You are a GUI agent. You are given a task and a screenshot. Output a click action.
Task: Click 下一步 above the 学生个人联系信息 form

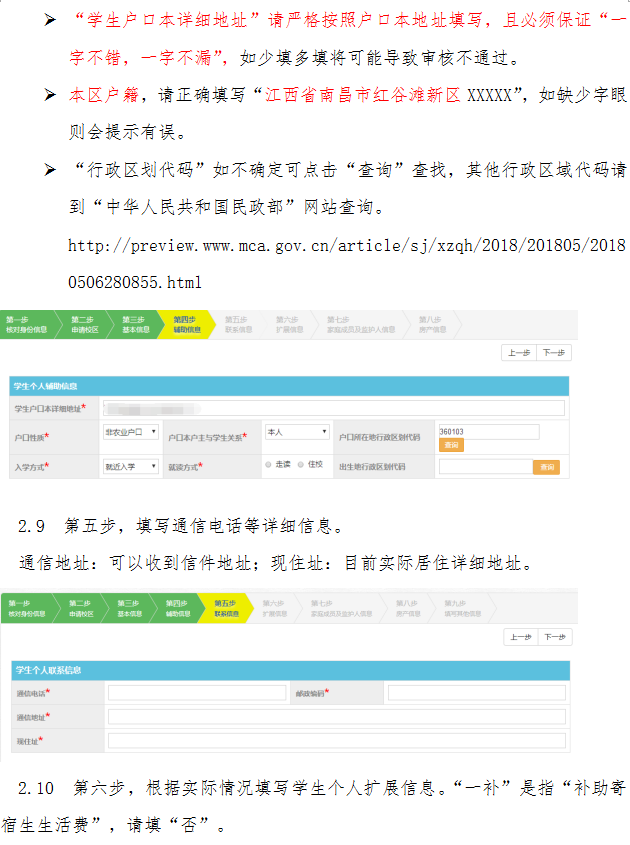(555, 637)
